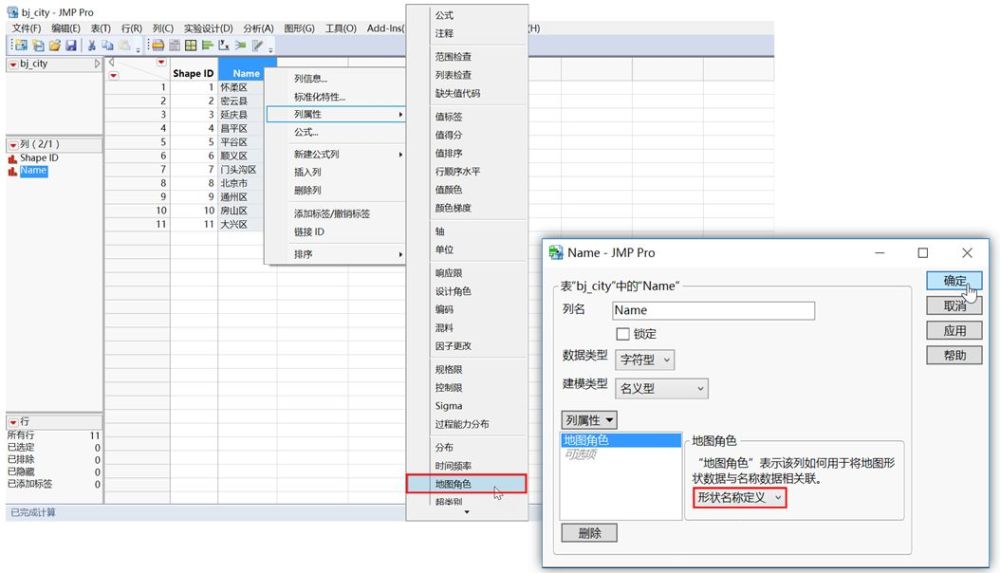Open the 分析(A) menu

258,28
